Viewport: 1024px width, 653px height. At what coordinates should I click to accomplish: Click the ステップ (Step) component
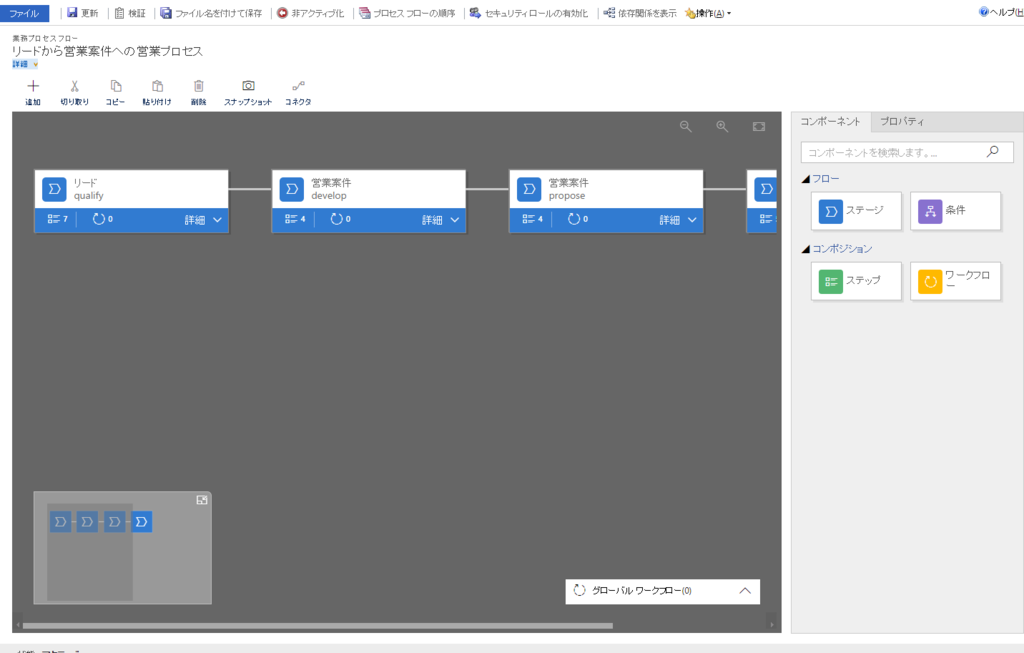pyautogui.click(x=856, y=281)
